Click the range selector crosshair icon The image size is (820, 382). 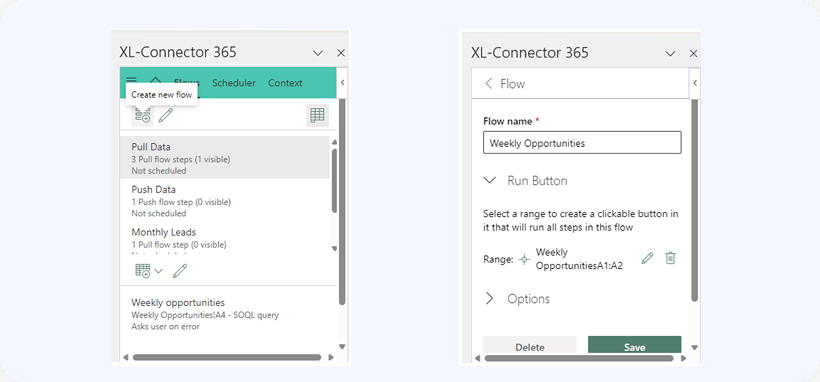(x=524, y=259)
